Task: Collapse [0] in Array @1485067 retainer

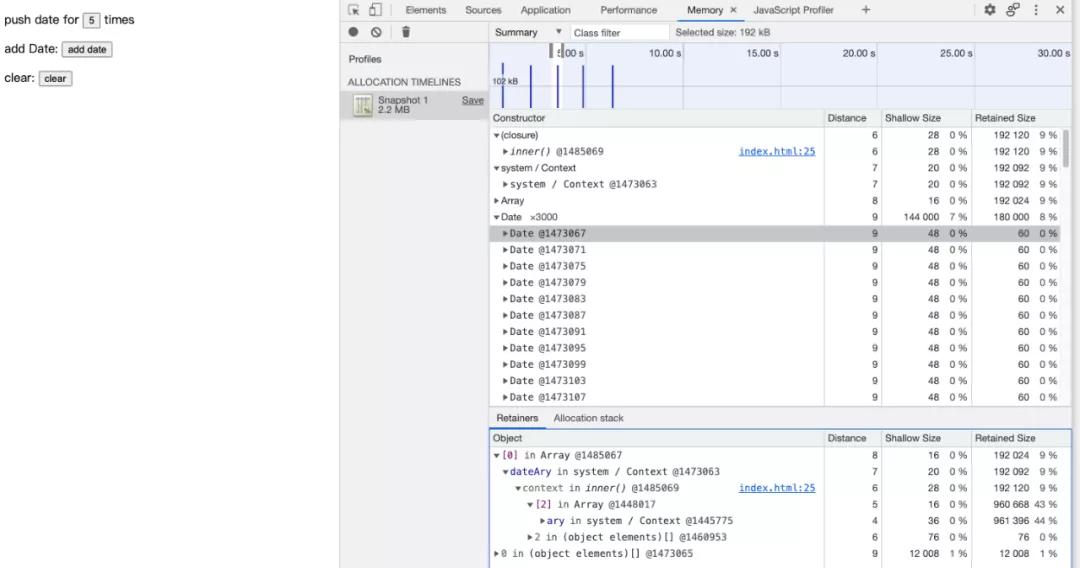Action: click(x=497, y=456)
